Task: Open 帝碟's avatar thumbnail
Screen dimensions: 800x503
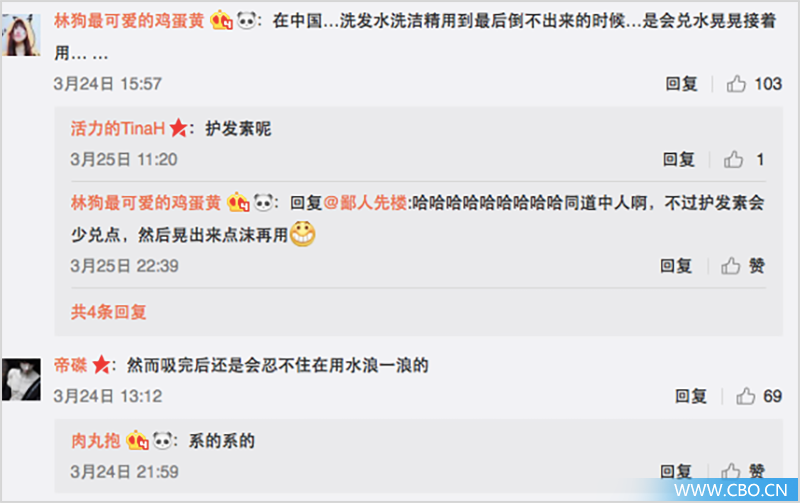Action: tap(21, 380)
